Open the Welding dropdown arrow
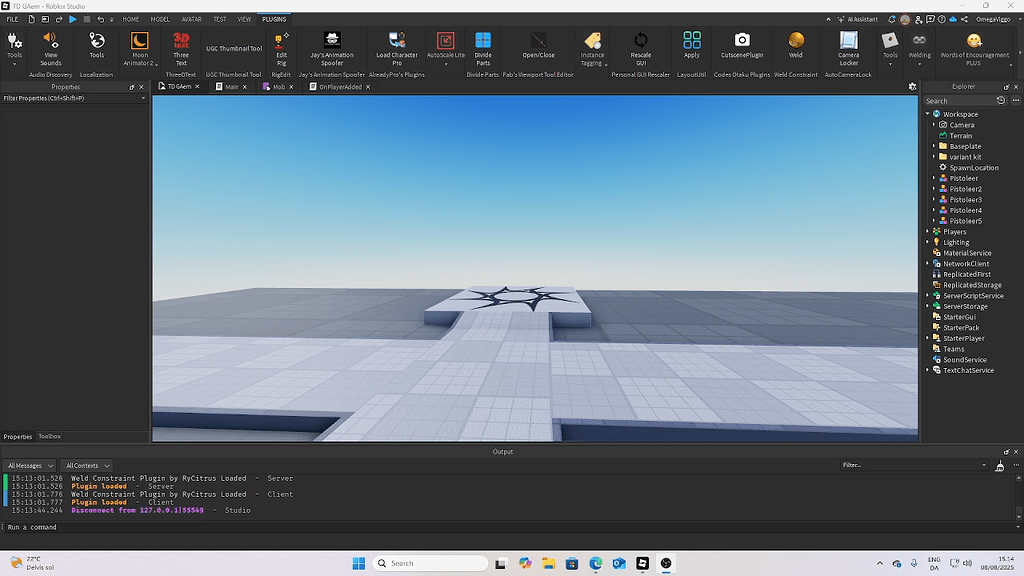The image size is (1024, 576). pos(919,65)
